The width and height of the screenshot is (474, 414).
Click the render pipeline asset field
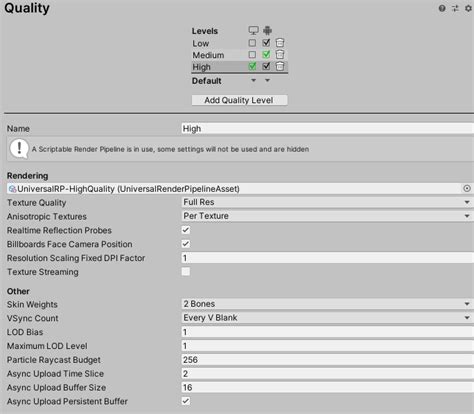coord(235,189)
